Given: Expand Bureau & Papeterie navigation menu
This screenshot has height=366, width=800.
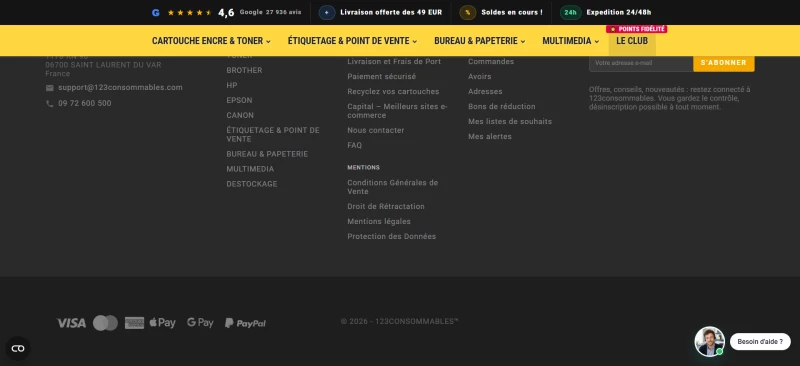Looking at the screenshot, I should (480, 41).
